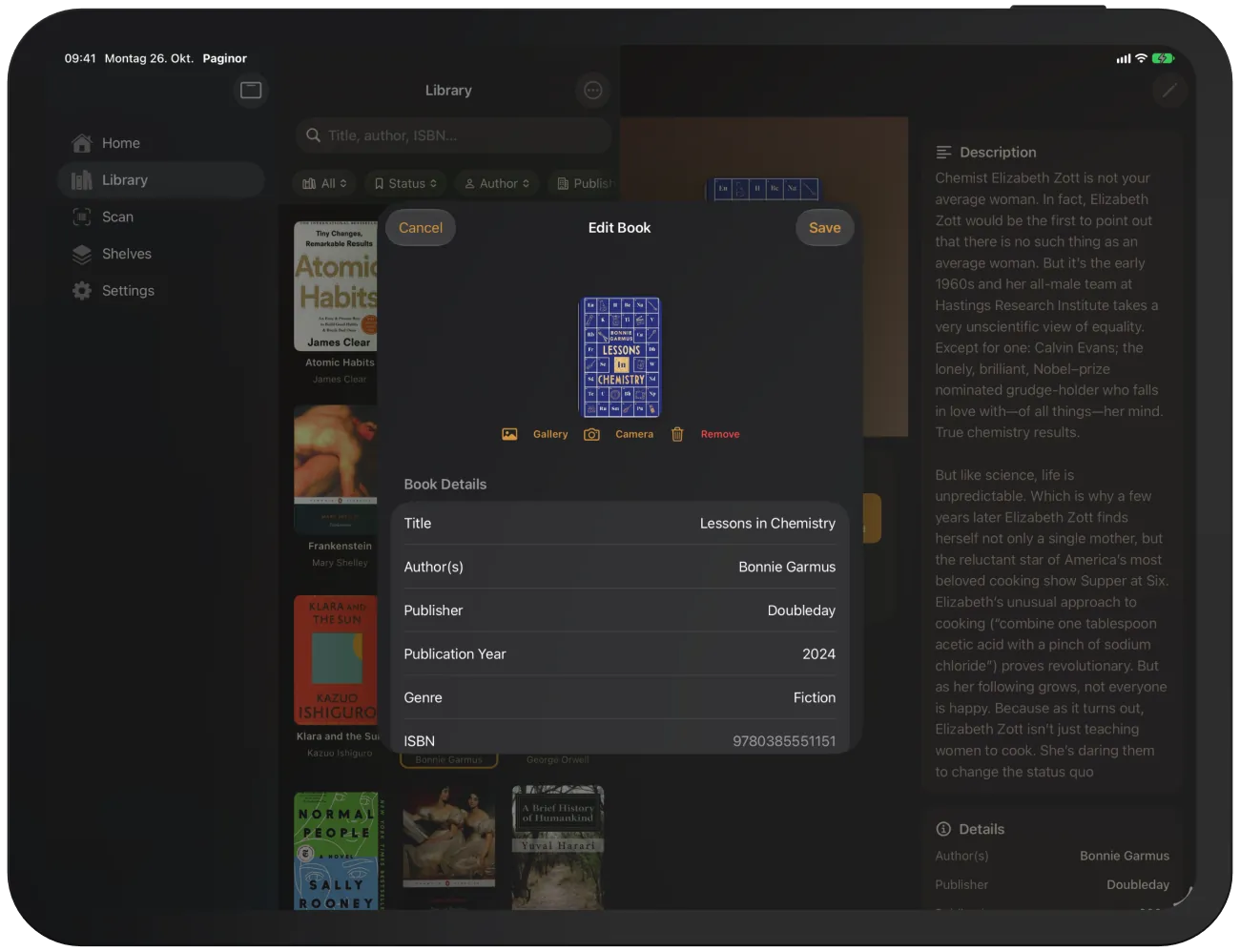Open Shelves in sidebar
Image resolution: width=1240 pixels, height=952 pixels.
tap(161, 254)
